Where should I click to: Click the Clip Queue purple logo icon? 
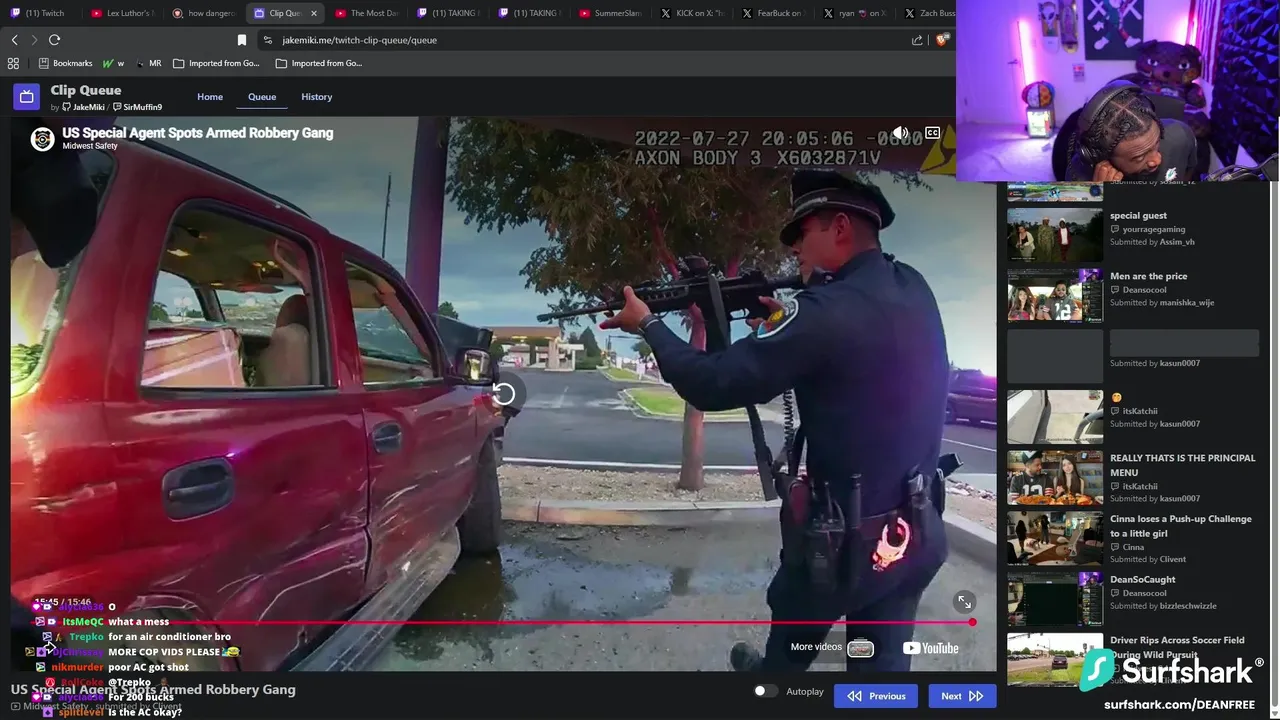26,97
